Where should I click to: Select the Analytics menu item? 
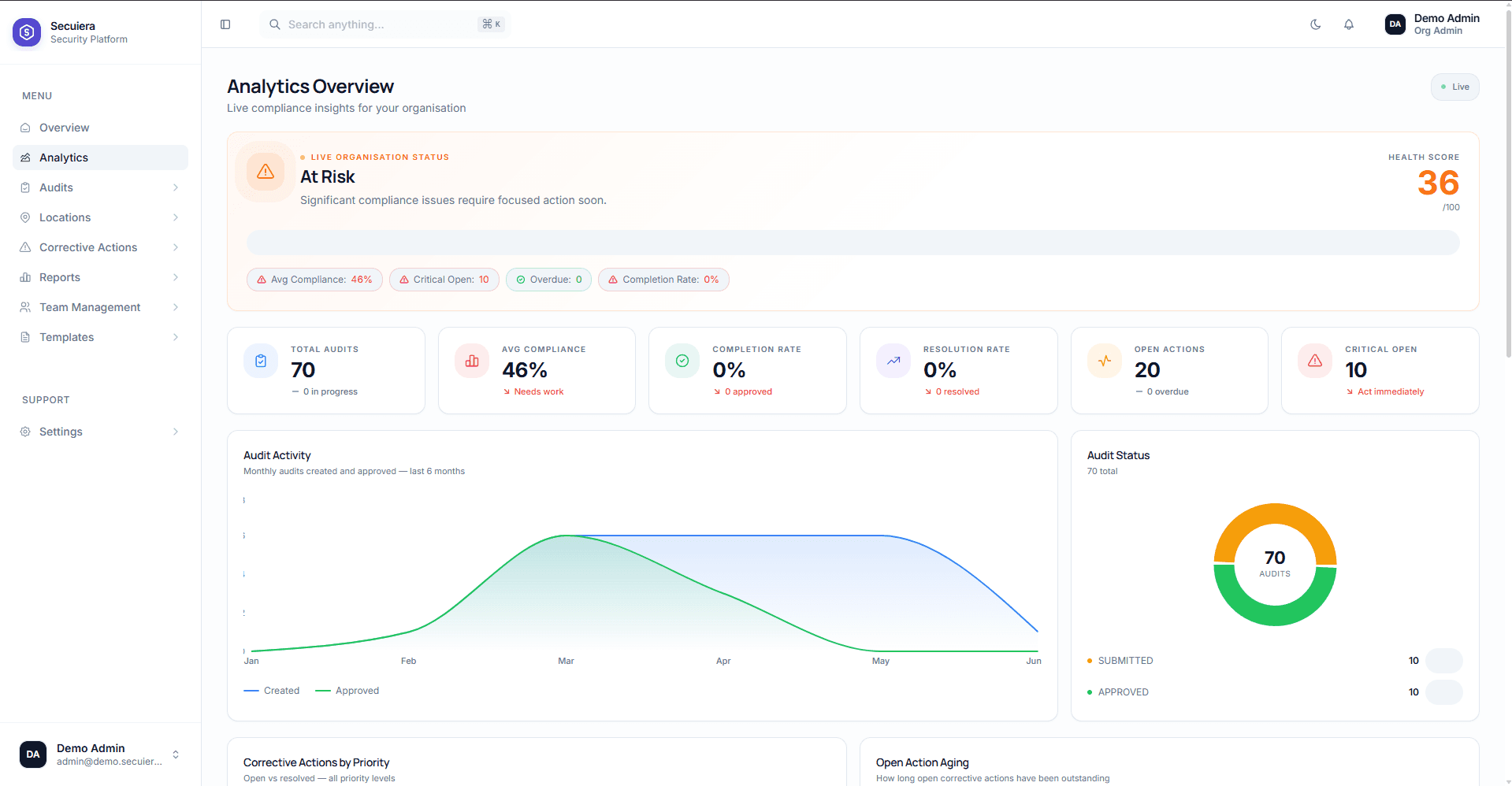point(100,158)
